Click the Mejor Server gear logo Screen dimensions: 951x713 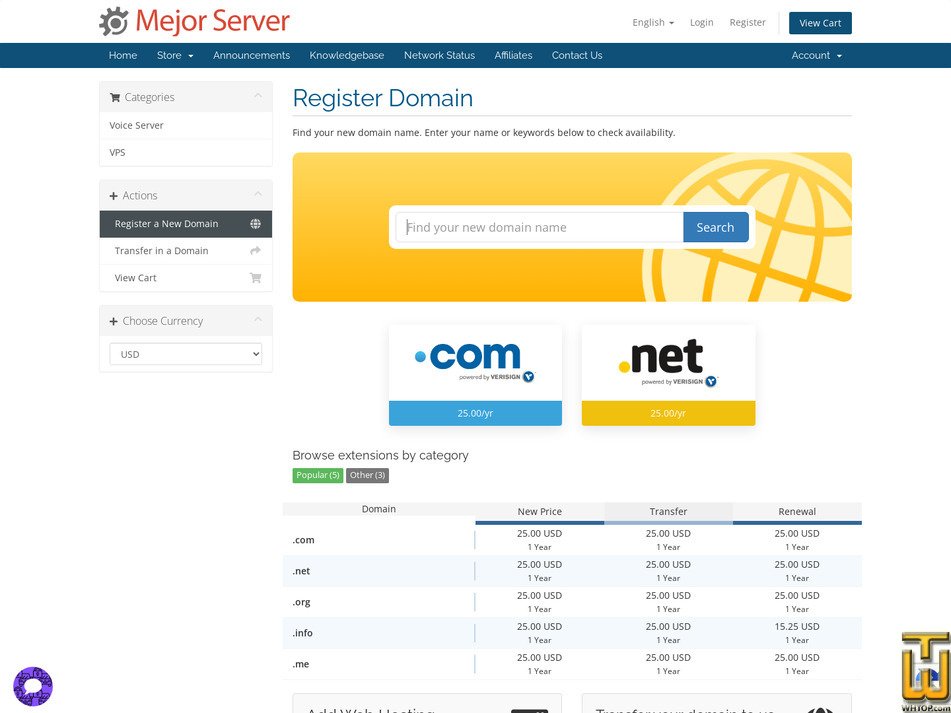coord(113,22)
